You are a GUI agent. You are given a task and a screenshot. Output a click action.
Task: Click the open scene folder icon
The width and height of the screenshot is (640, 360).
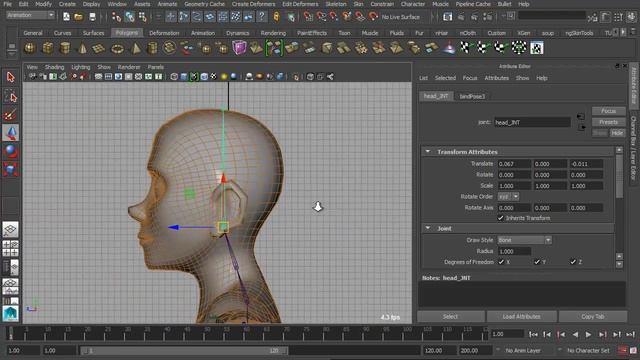point(79,17)
